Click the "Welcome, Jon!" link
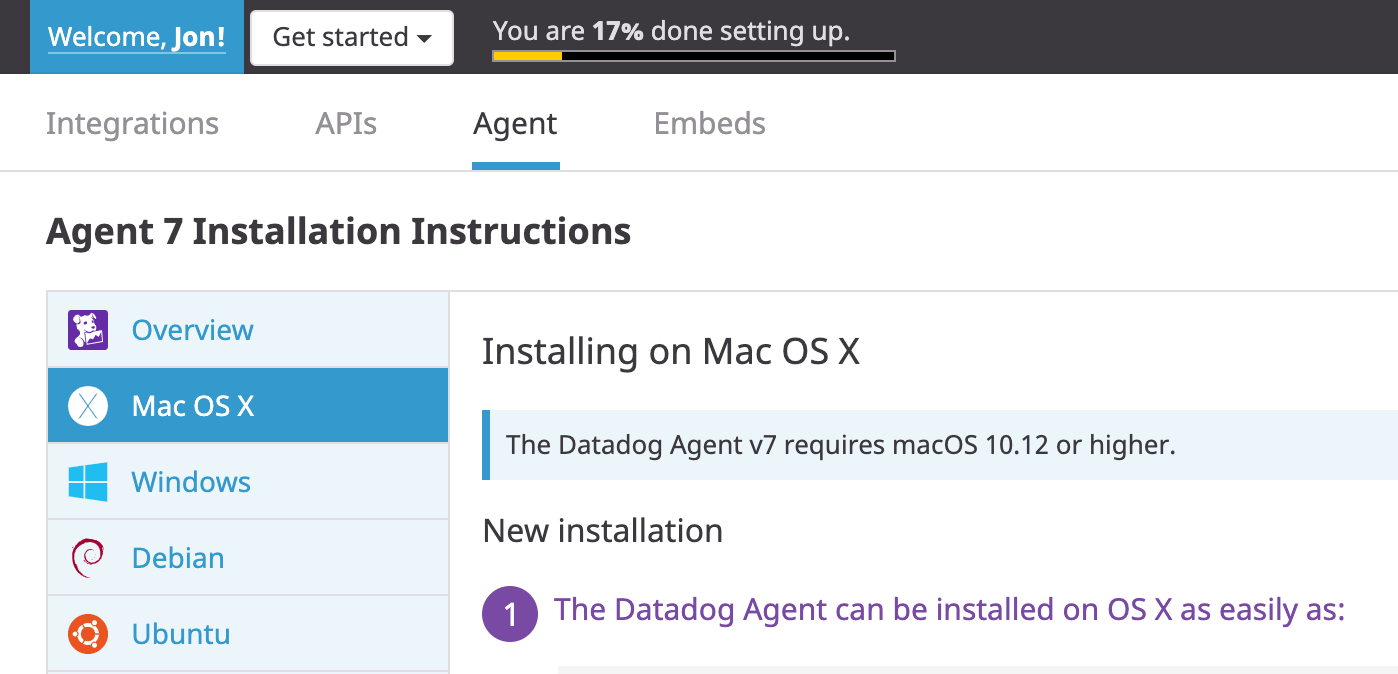Screen dimensions: 1398x674 pyautogui.click(x=137, y=38)
